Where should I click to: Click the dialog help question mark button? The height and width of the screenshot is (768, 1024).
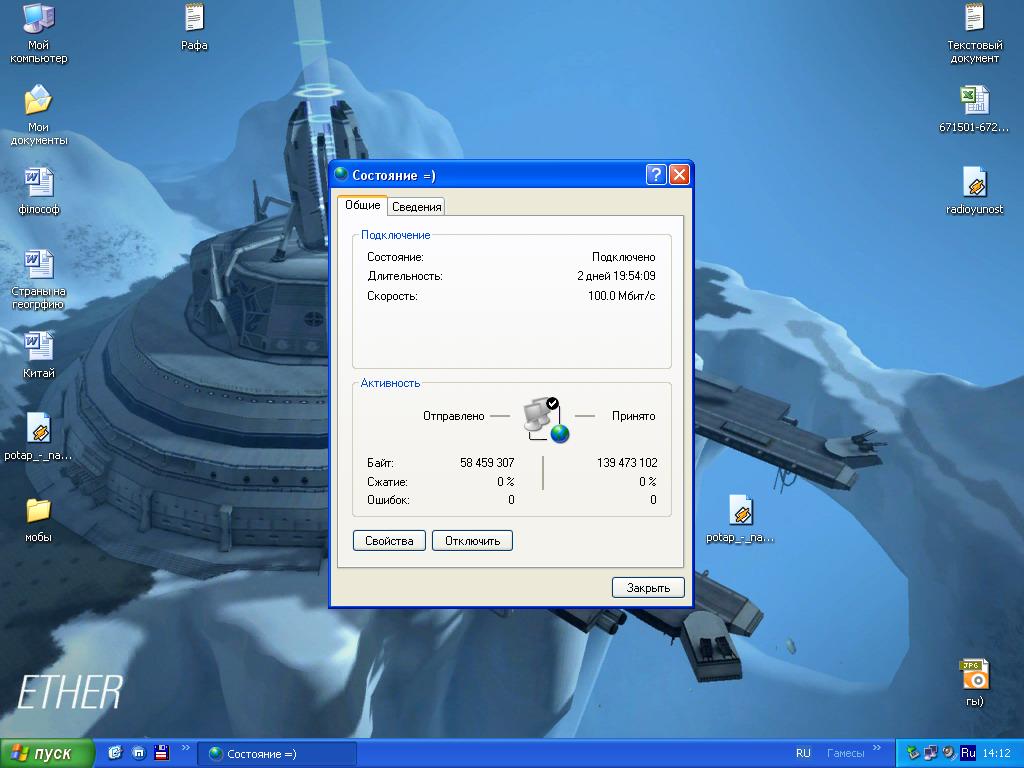656,174
